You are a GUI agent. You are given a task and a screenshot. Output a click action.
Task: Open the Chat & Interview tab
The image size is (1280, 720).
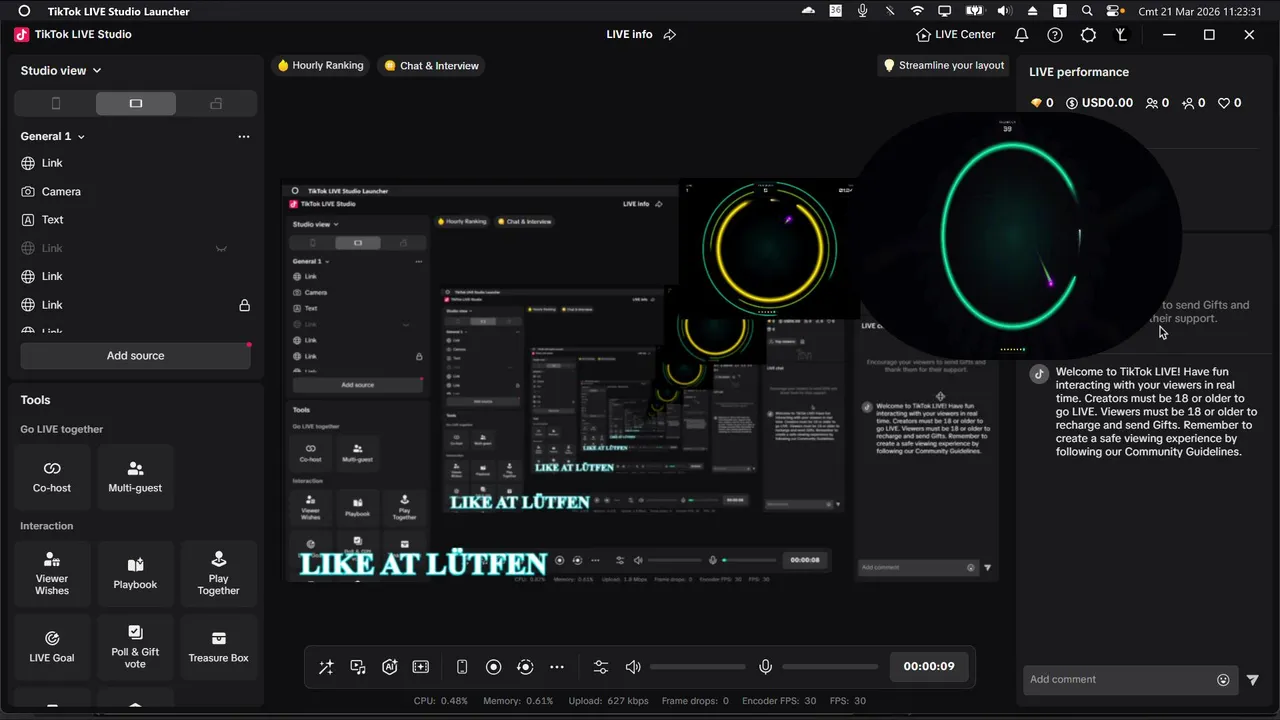(x=431, y=65)
